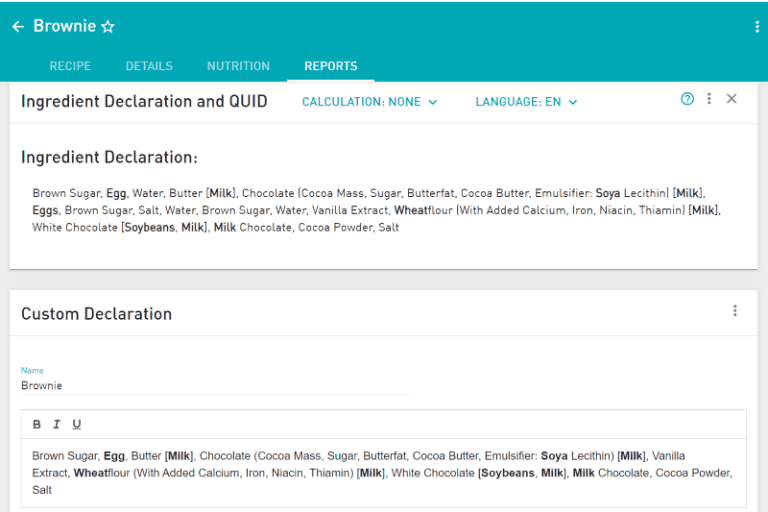Image resolution: width=768 pixels, height=512 pixels.
Task: Expand the Calculation: None dropdown
Action: point(369,102)
